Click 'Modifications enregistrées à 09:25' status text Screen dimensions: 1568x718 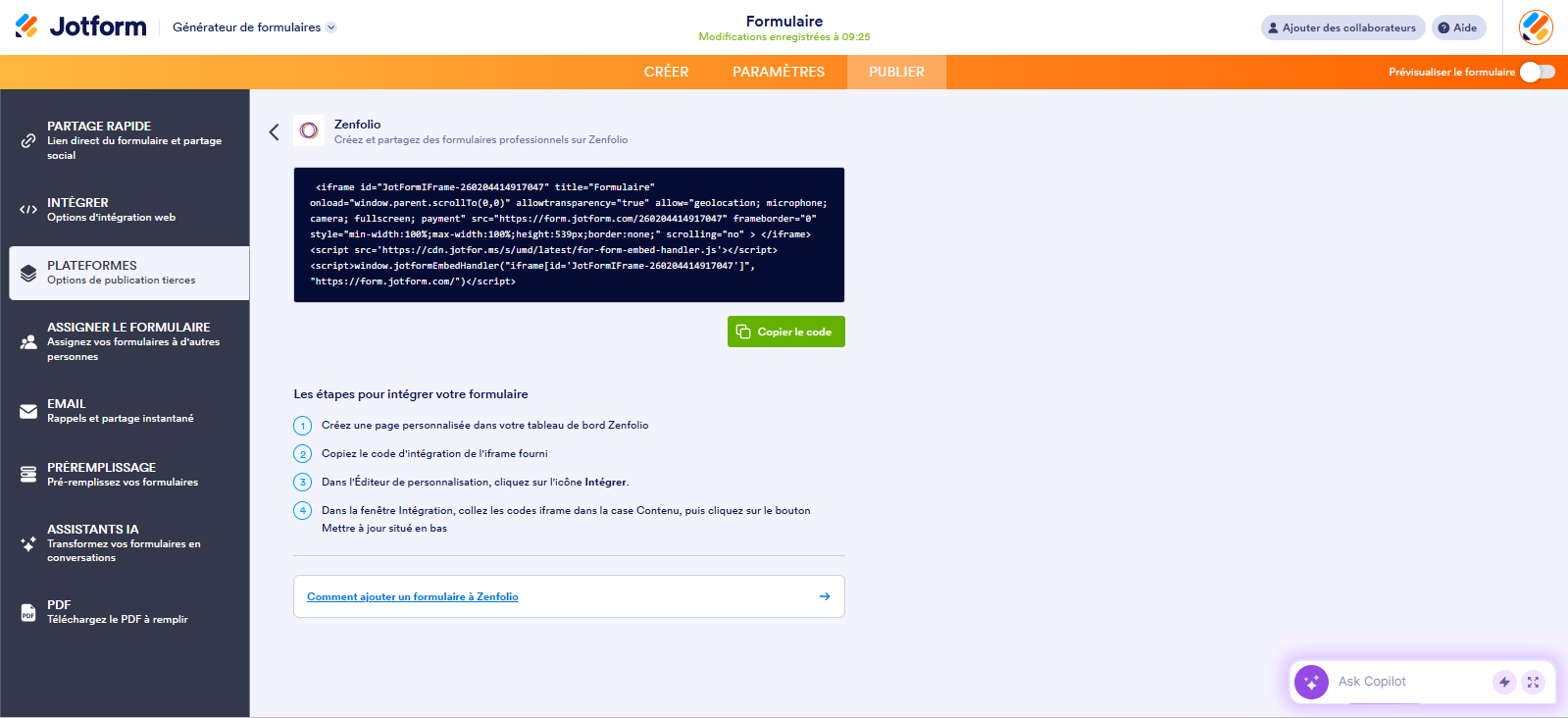[784, 37]
